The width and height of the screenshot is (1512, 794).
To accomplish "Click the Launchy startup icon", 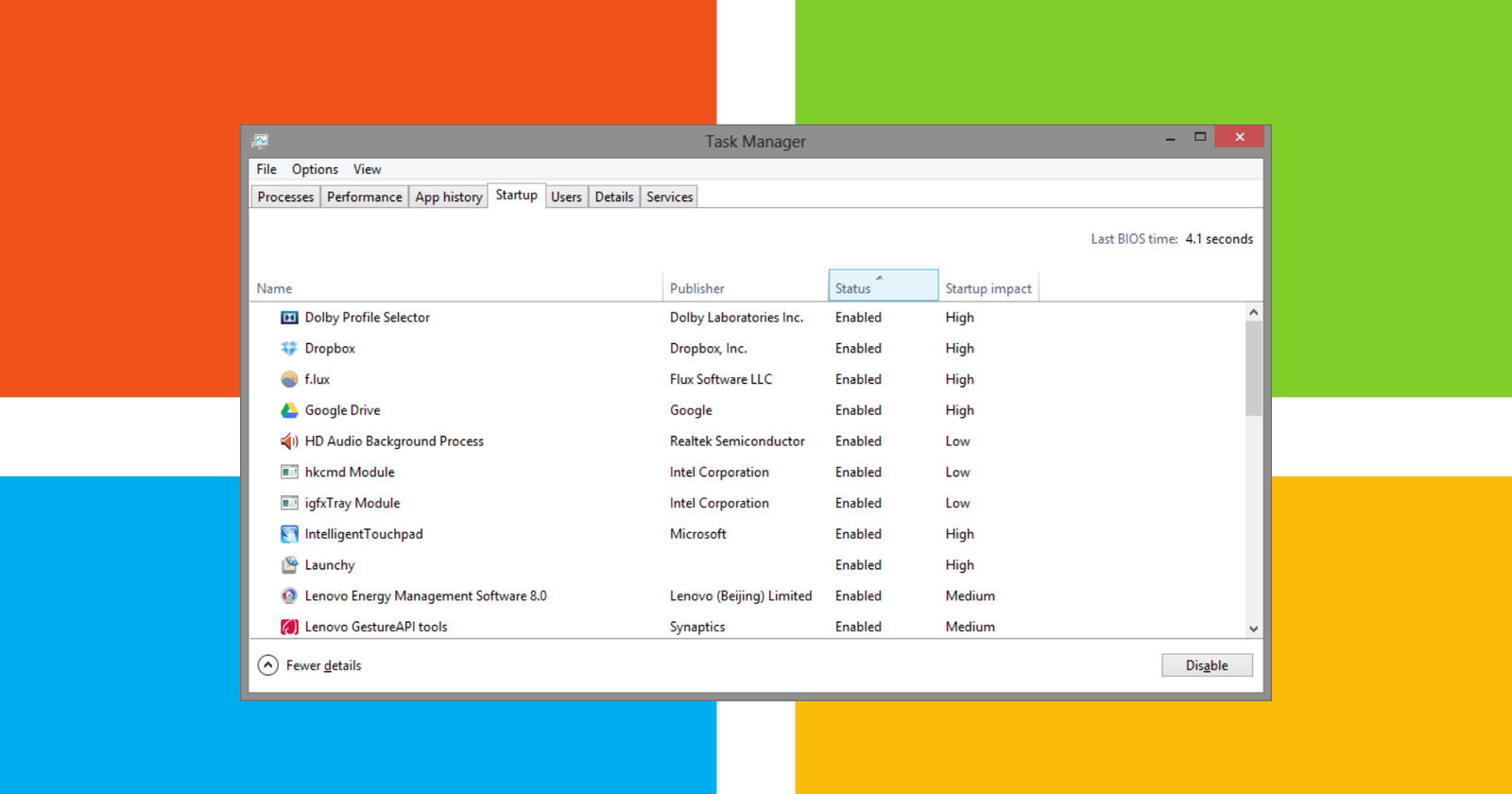I will click(x=289, y=565).
